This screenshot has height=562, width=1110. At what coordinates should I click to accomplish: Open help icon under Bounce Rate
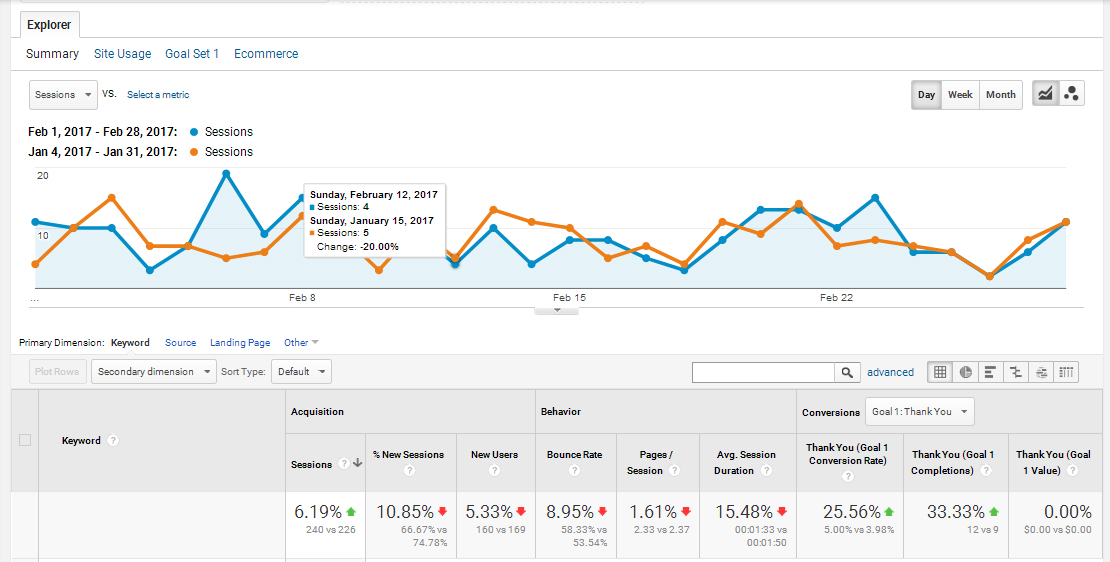(x=574, y=471)
